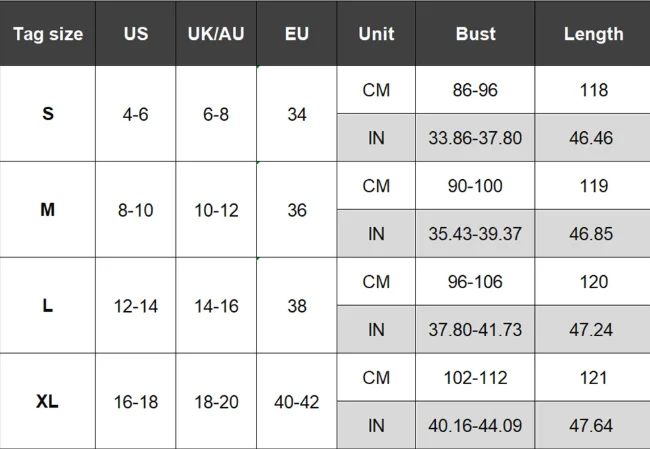Click length value 47.24 cell
This screenshot has width=650, height=449.
593,330
